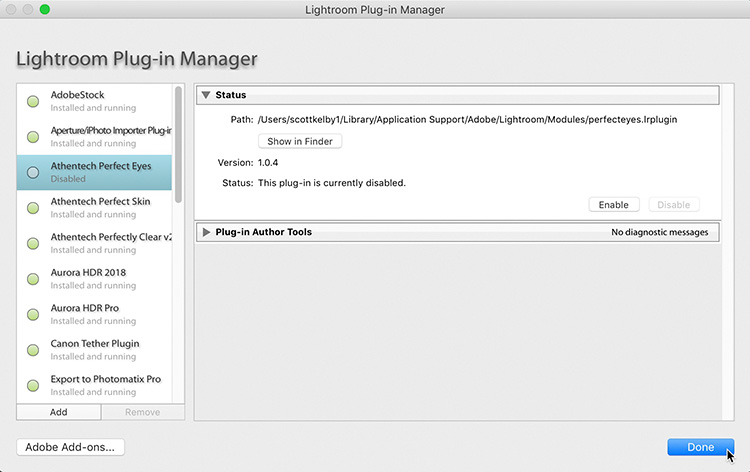Image resolution: width=750 pixels, height=472 pixels.
Task: Click status dot for Athentech Perfectly Clear
Action: (33, 243)
